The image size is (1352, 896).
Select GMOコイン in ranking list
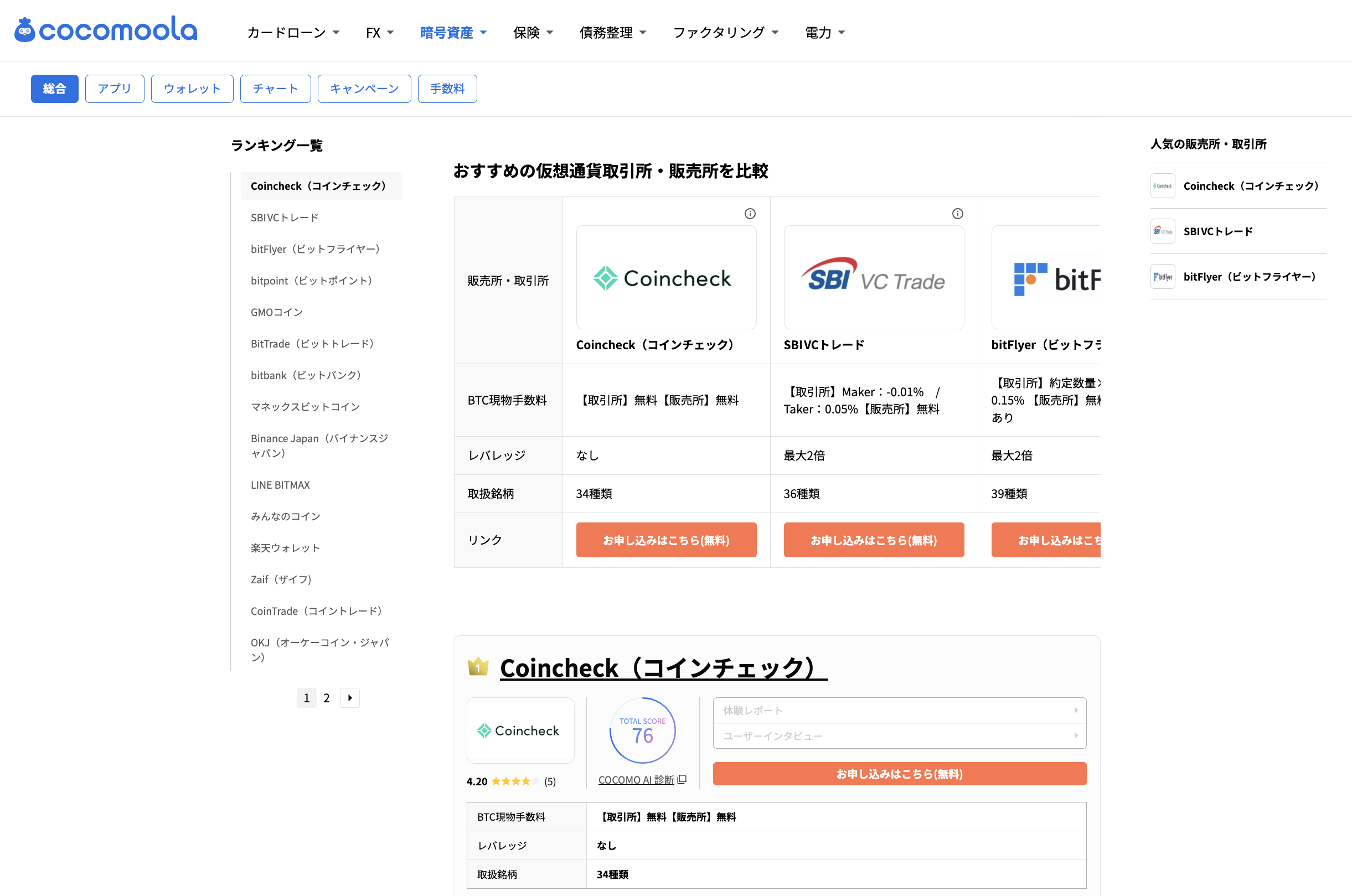277,312
